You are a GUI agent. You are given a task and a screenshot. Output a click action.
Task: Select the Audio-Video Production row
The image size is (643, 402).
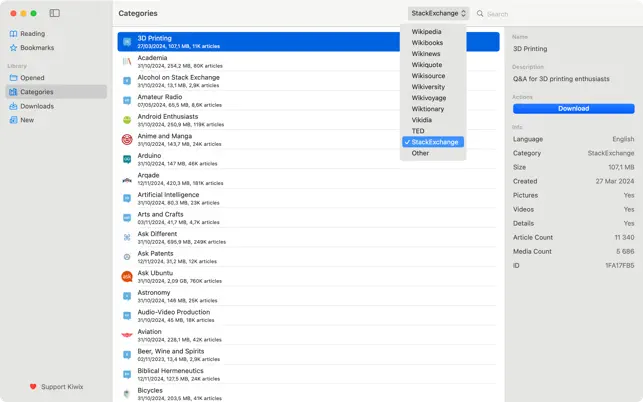tap(308, 315)
